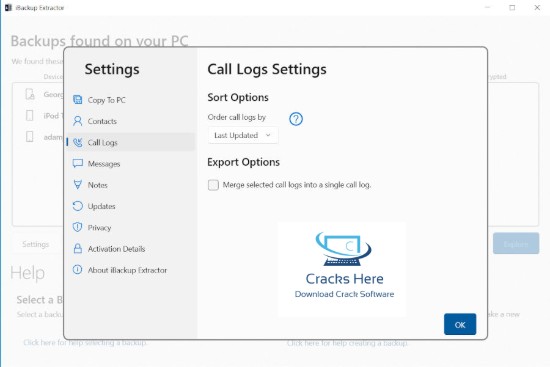Click the Messages speech bubble icon
Image resolution: width=550 pixels, height=367 pixels.
78,164
